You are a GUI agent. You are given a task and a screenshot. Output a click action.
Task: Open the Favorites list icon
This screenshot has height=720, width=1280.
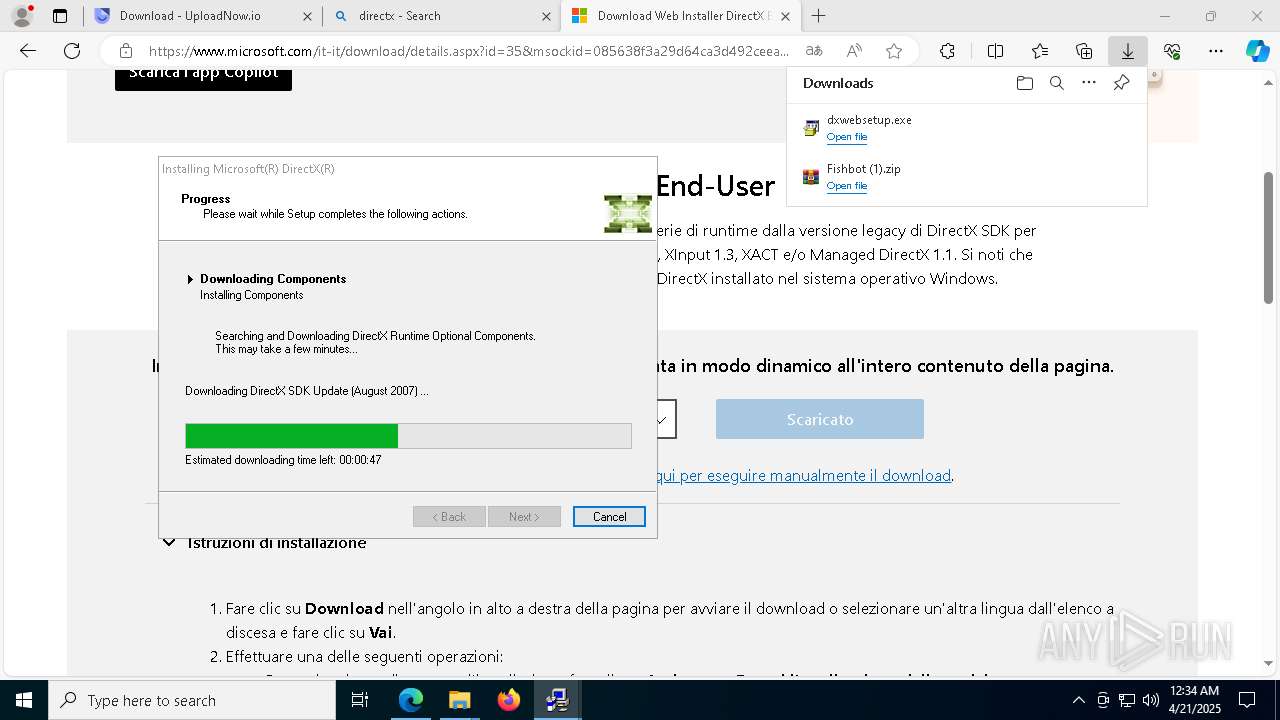point(1040,51)
